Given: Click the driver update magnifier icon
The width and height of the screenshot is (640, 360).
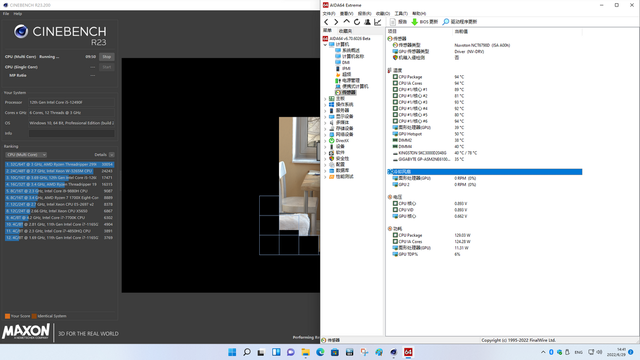Looking at the screenshot, I should tap(446, 22).
